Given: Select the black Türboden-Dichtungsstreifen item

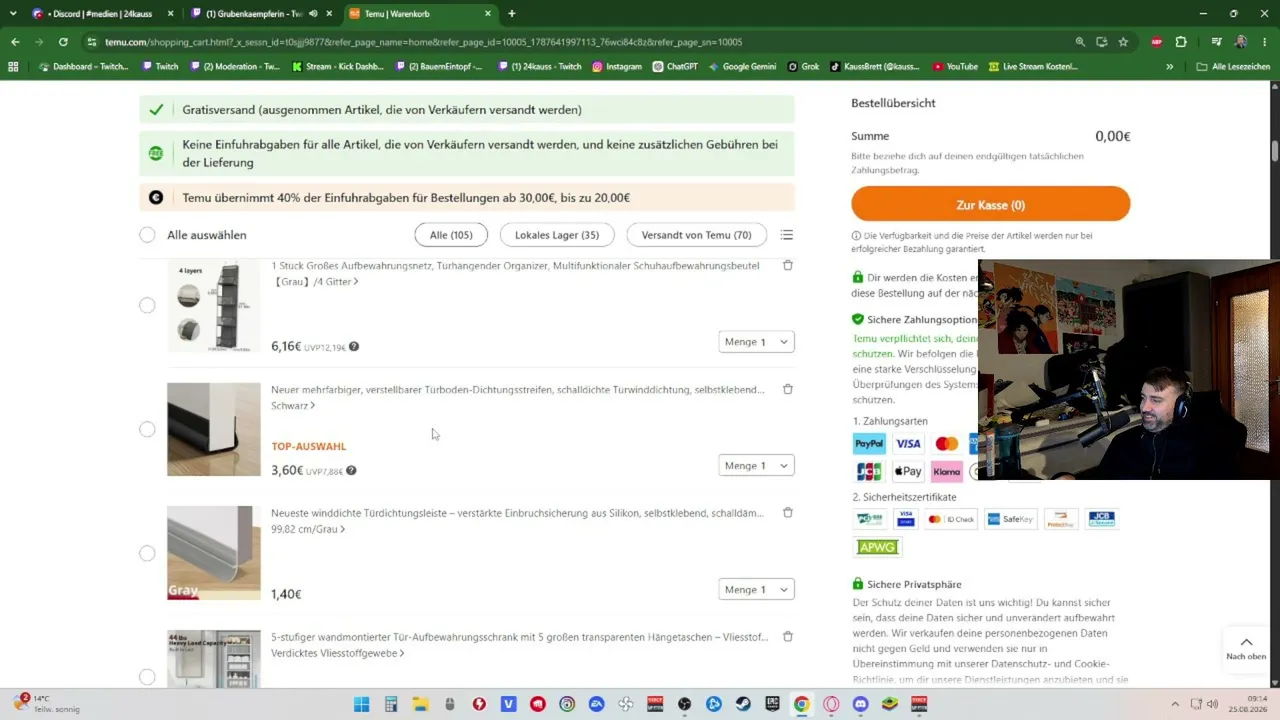Looking at the screenshot, I should pyautogui.click(x=148, y=429).
